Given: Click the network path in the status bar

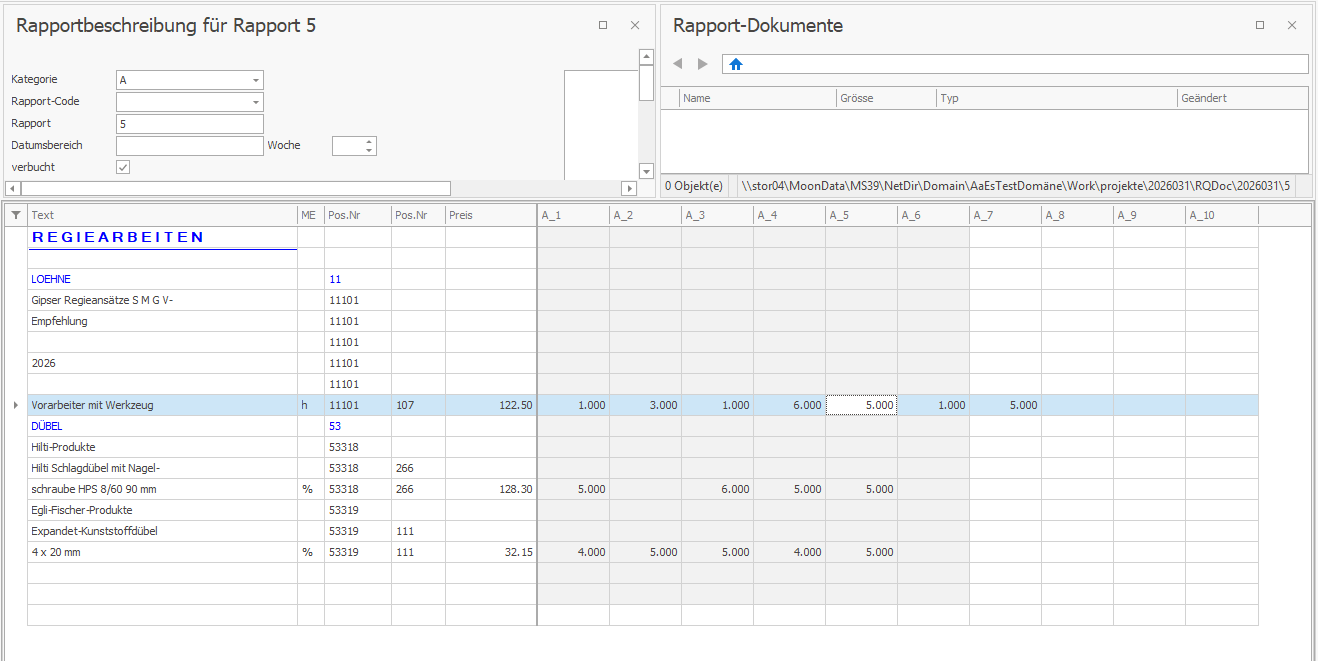Looking at the screenshot, I should coord(1015,186).
